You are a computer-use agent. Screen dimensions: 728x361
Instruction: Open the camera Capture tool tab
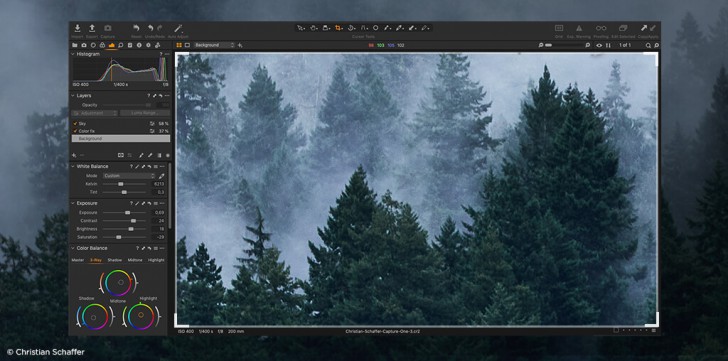click(x=84, y=45)
